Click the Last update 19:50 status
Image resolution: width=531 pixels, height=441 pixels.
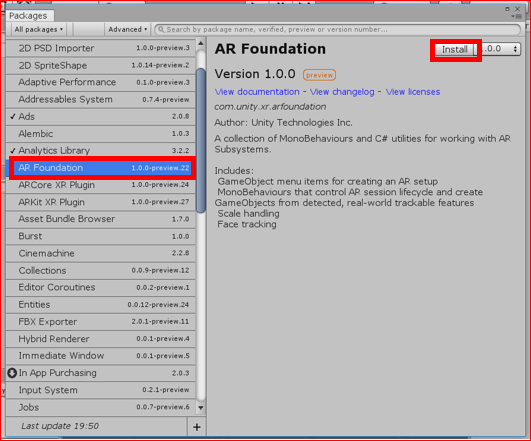[x=60, y=426]
